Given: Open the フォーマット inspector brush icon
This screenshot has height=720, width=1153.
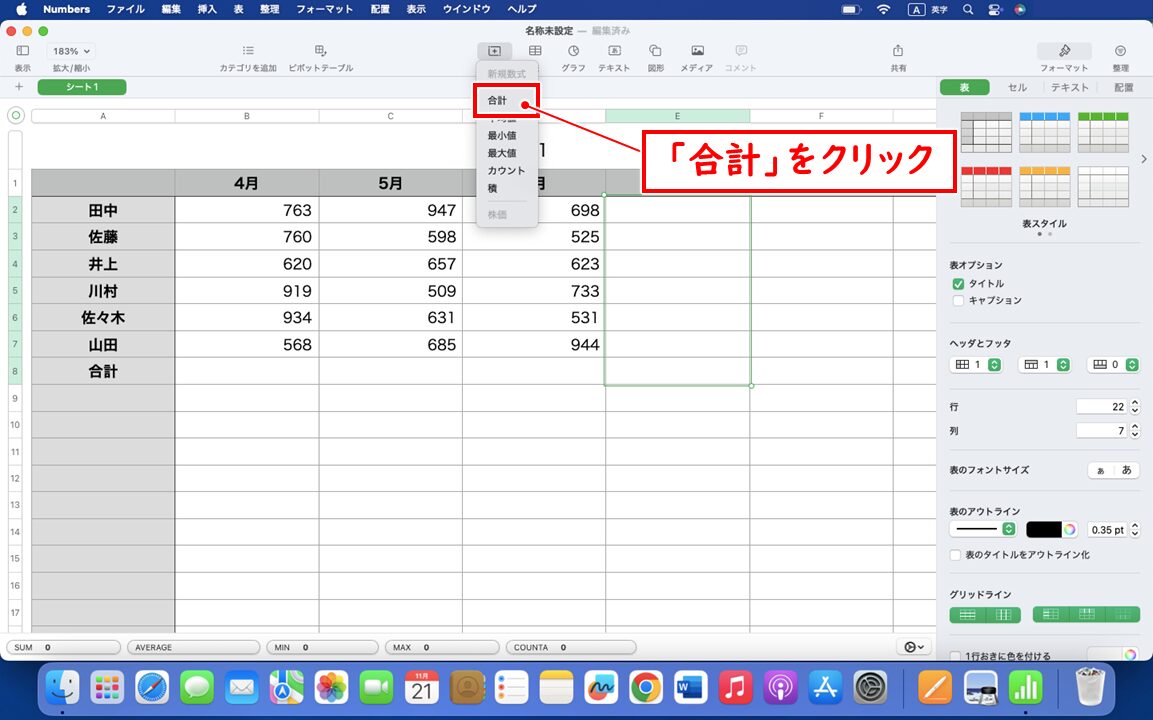Looking at the screenshot, I should click(x=1063, y=53).
